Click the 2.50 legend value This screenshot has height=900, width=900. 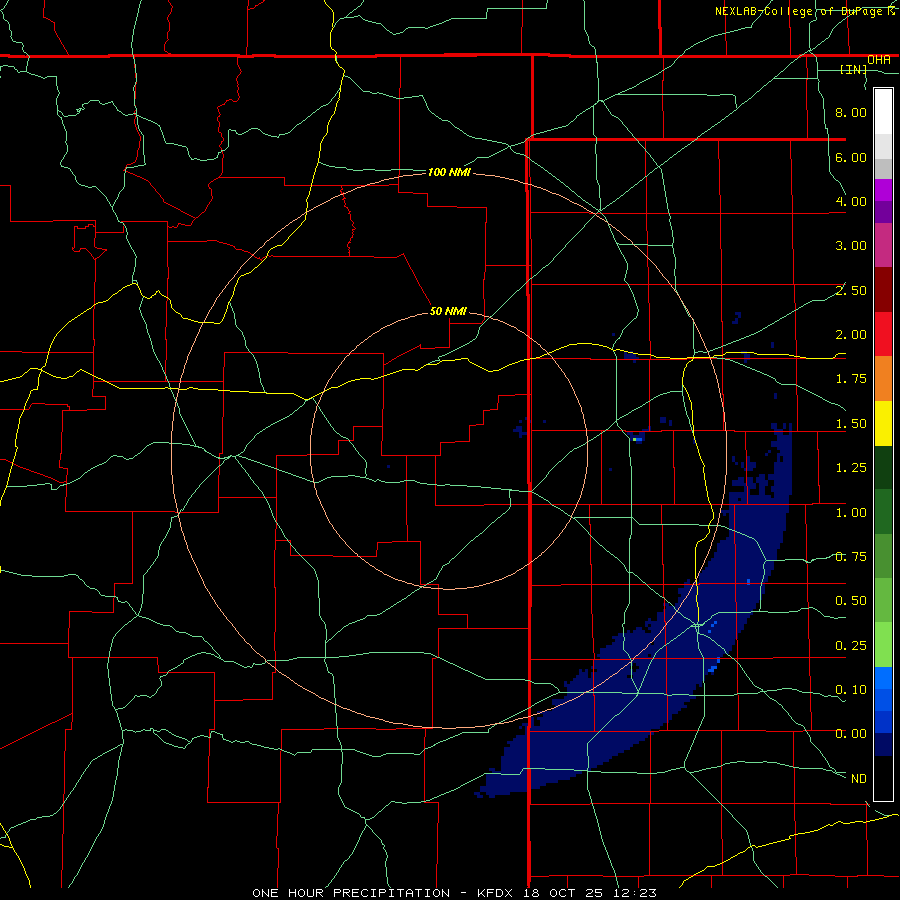coord(851,290)
